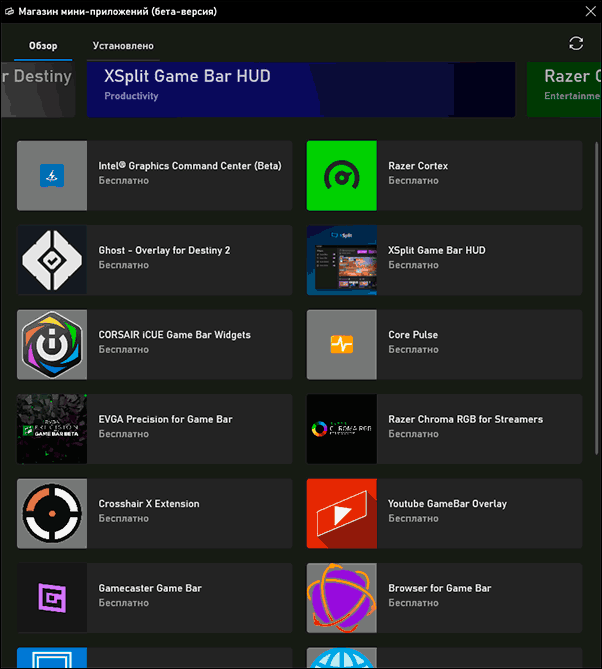Click 'Бесплатно' under Core Pulse
This screenshot has width=602, height=669.
pyautogui.click(x=413, y=349)
